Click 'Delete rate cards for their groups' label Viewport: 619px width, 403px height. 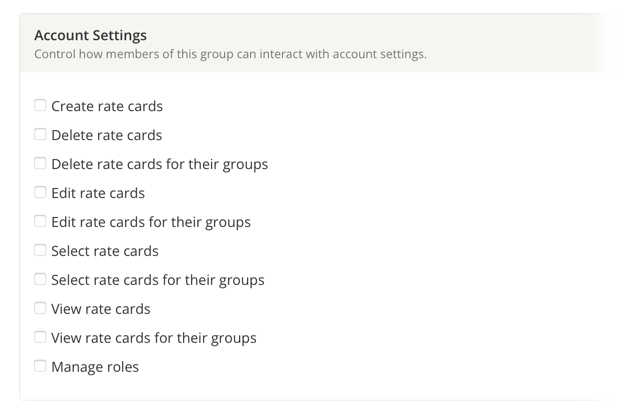coord(159,164)
